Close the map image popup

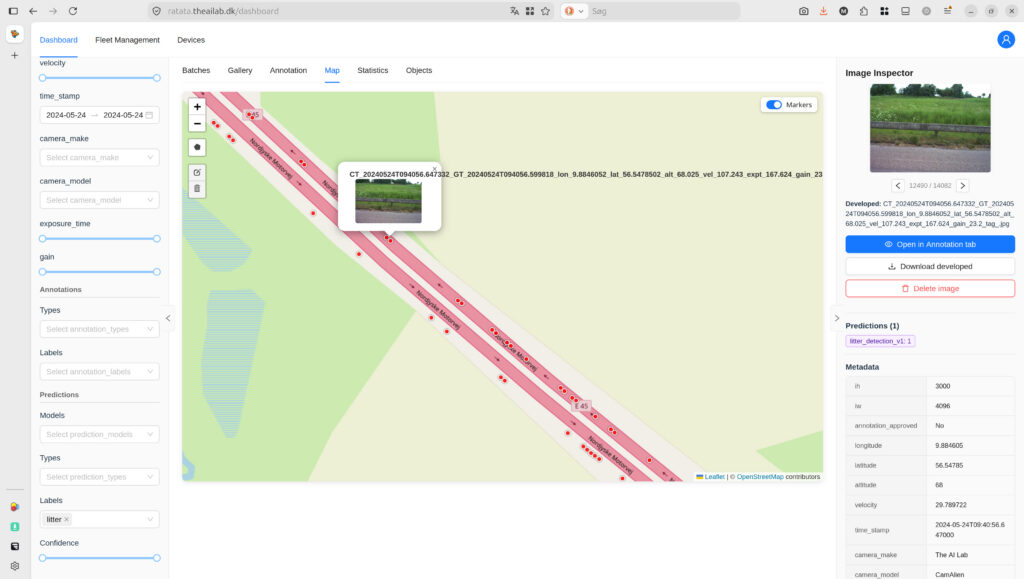(x=434, y=169)
